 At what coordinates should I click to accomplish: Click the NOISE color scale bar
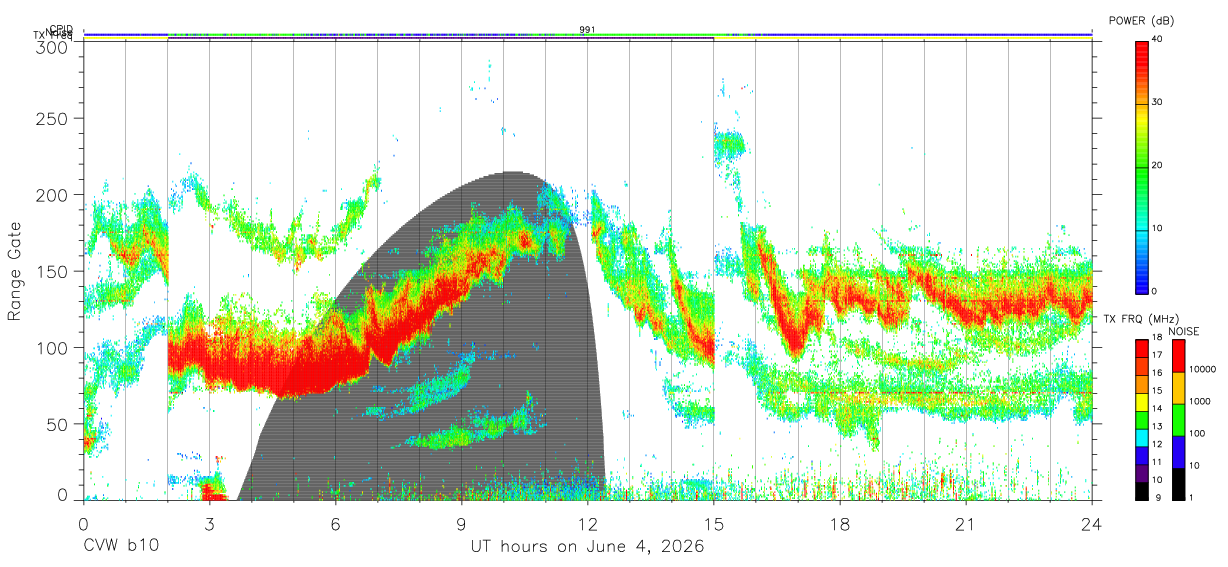[1177, 420]
